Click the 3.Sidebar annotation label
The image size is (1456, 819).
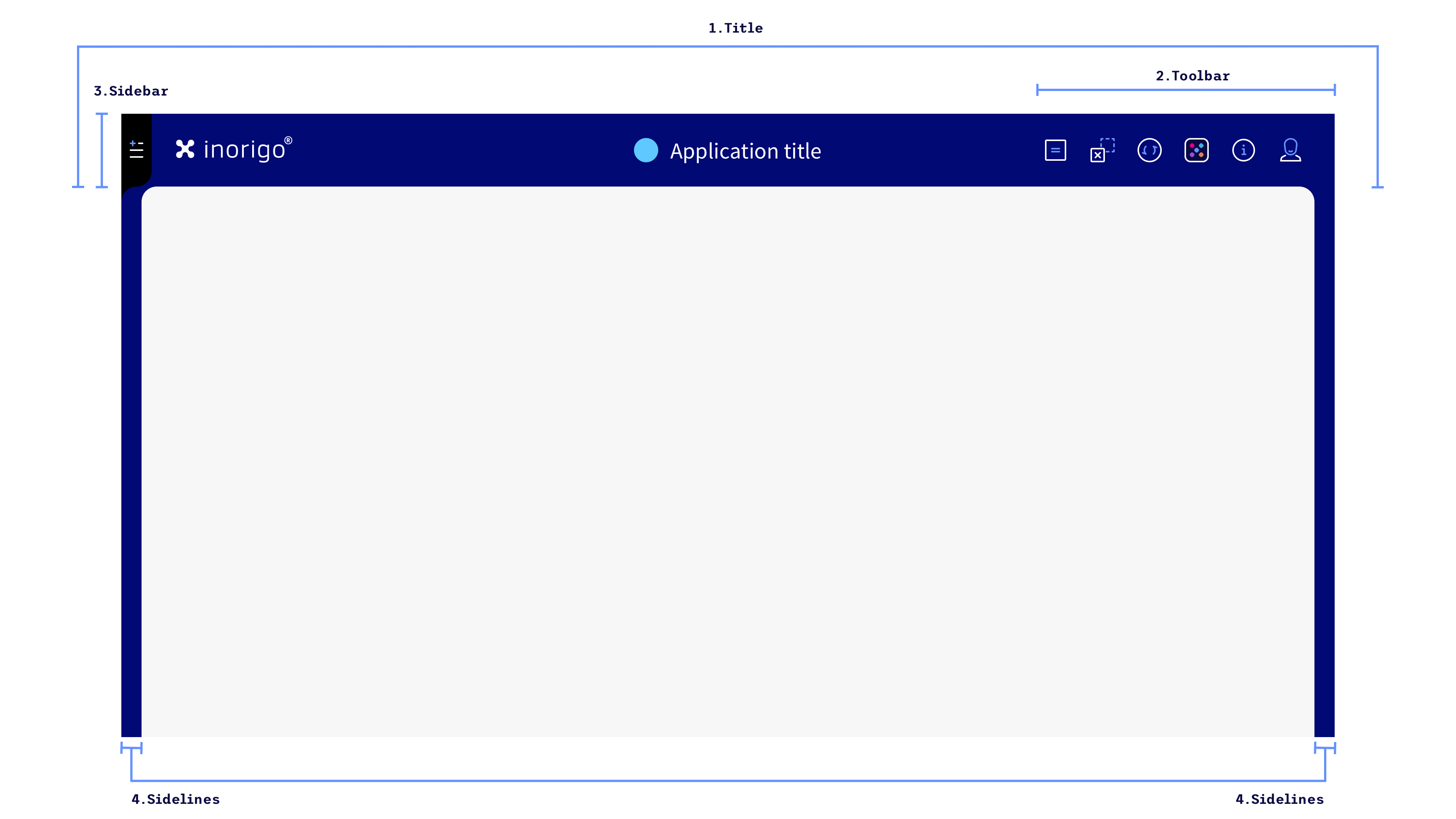tap(130, 91)
